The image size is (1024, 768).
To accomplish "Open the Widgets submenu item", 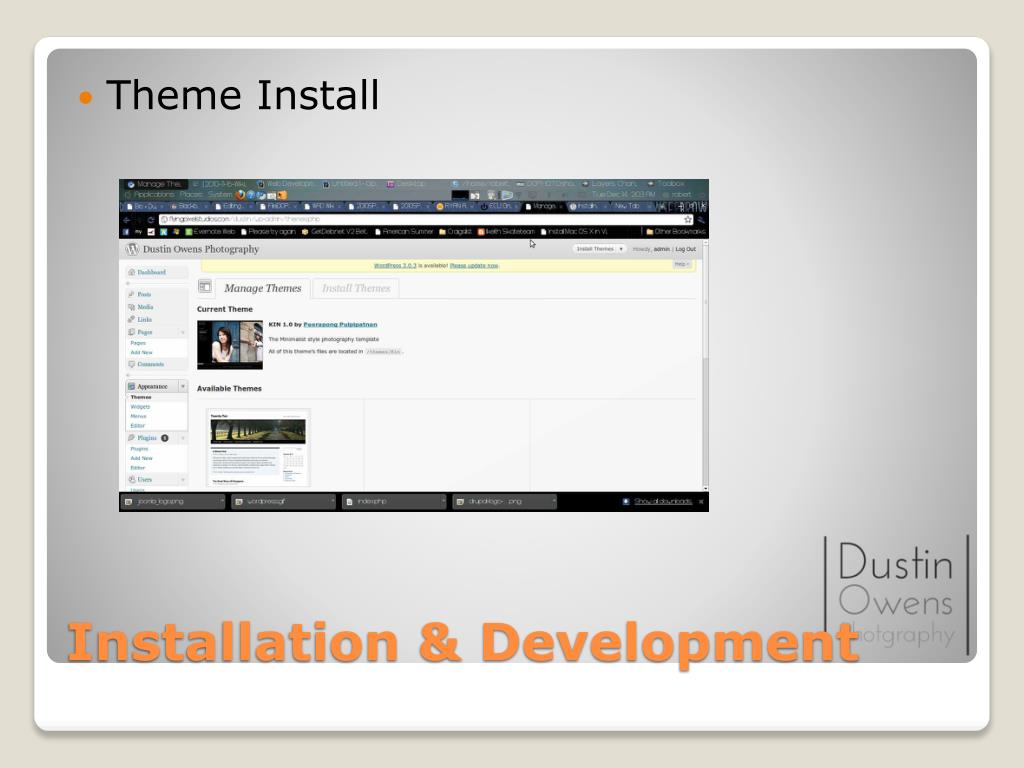I will pyautogui.click(x=140, y=407).
